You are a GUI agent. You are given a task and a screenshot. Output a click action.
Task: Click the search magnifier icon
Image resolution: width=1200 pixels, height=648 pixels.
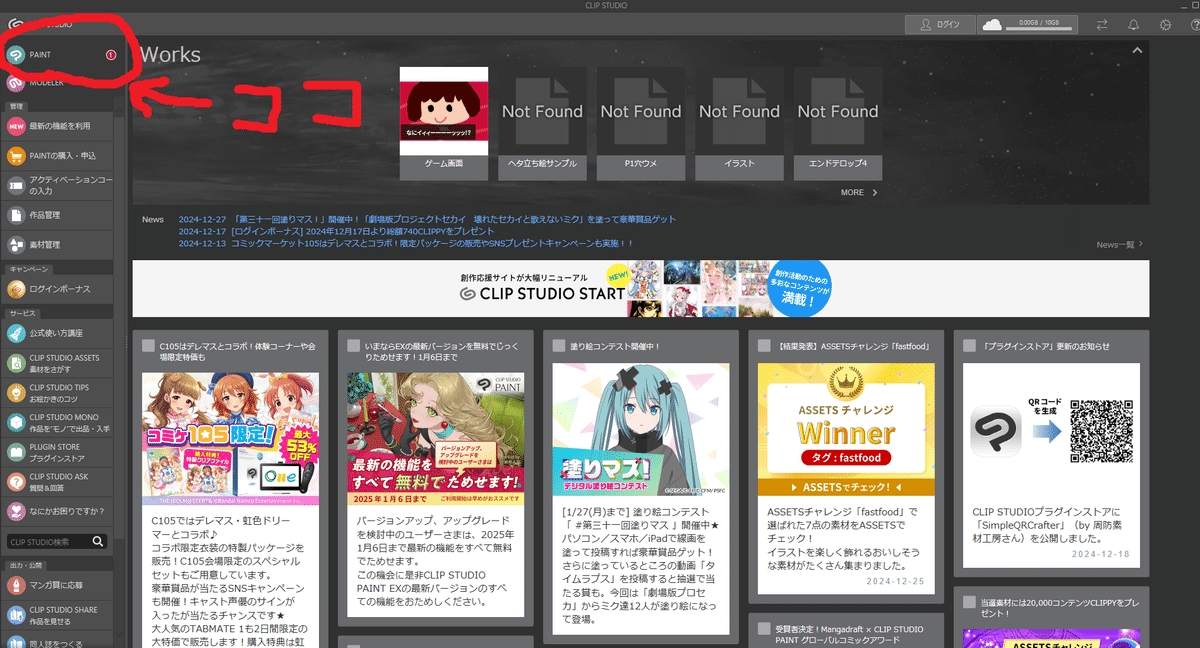point(99,542)
